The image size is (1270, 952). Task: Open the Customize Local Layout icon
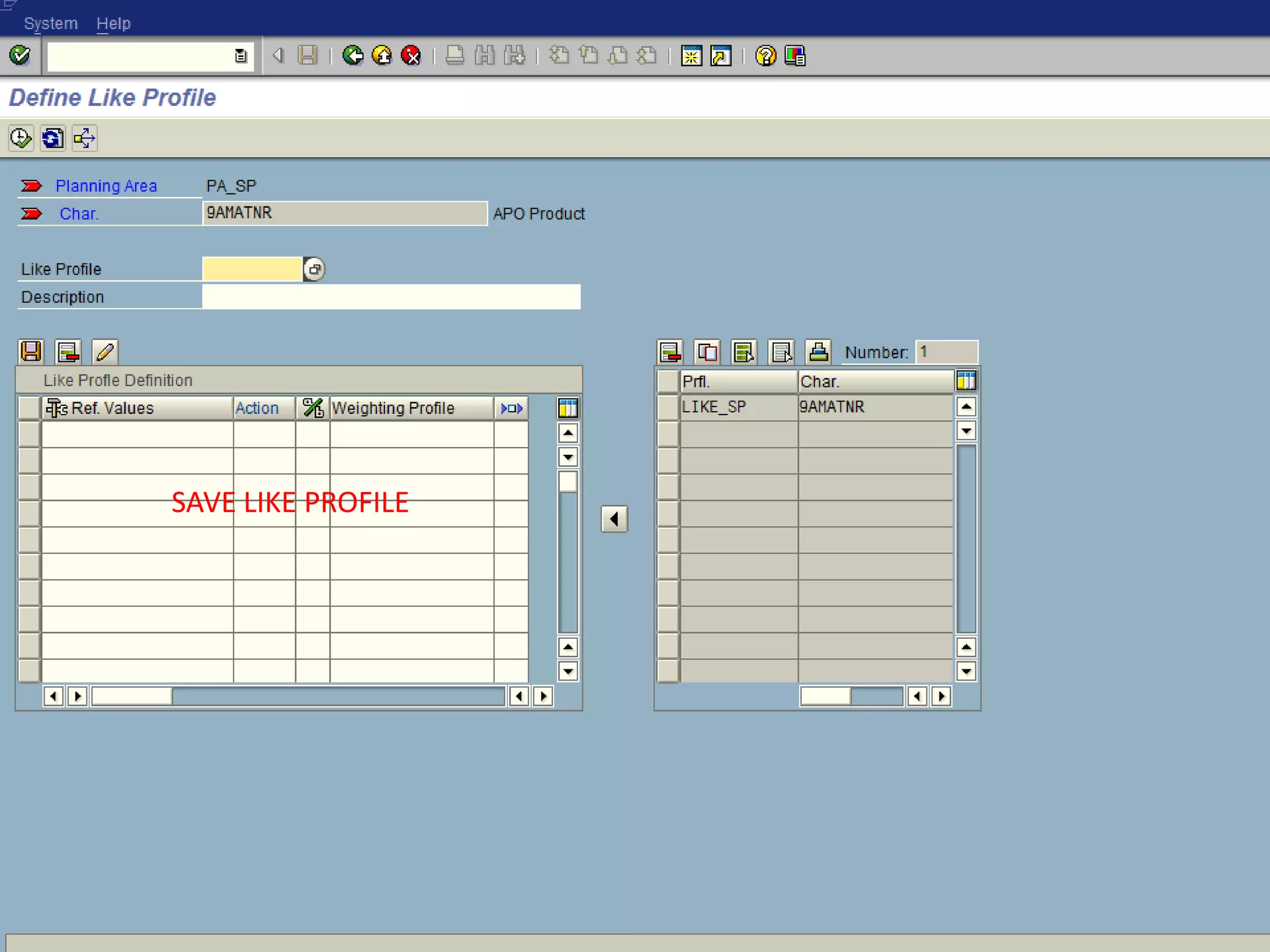pos(795,56)
